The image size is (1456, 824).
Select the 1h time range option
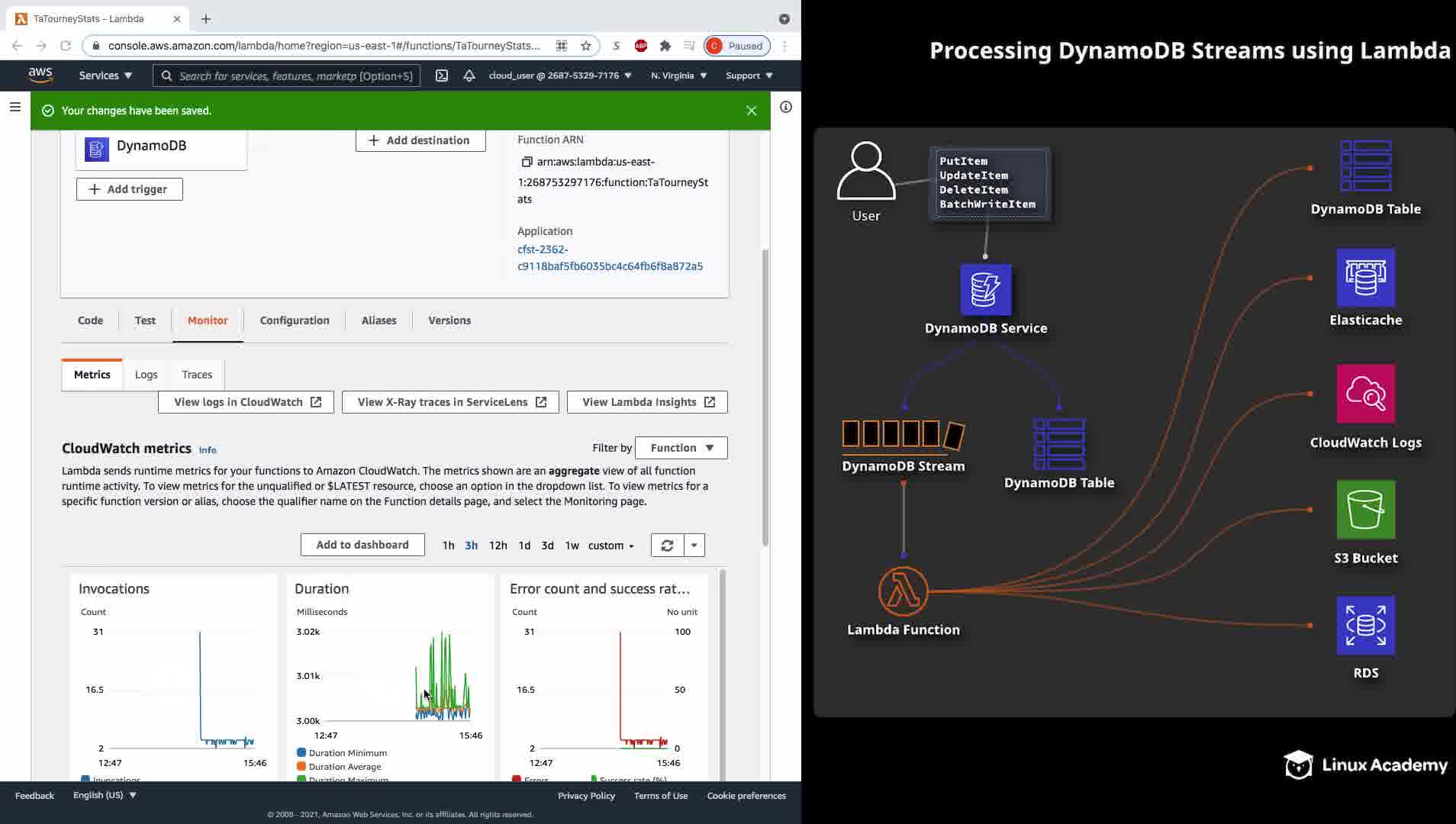[x=448, y=546]
